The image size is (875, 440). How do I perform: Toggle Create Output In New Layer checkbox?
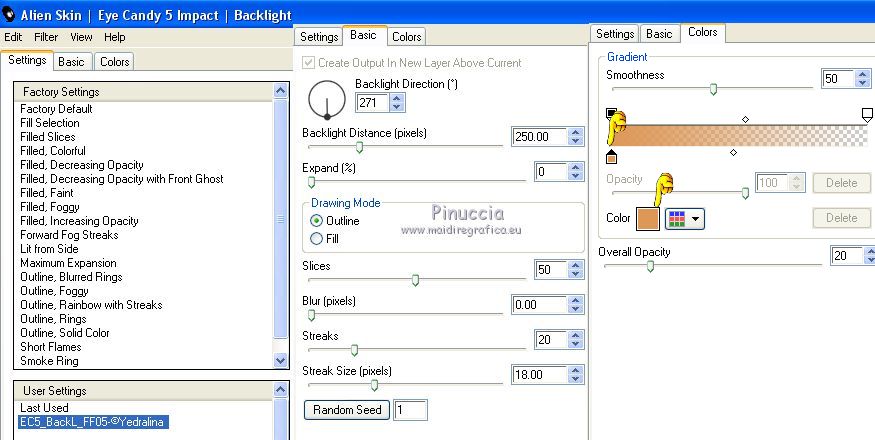coord(308,63)
